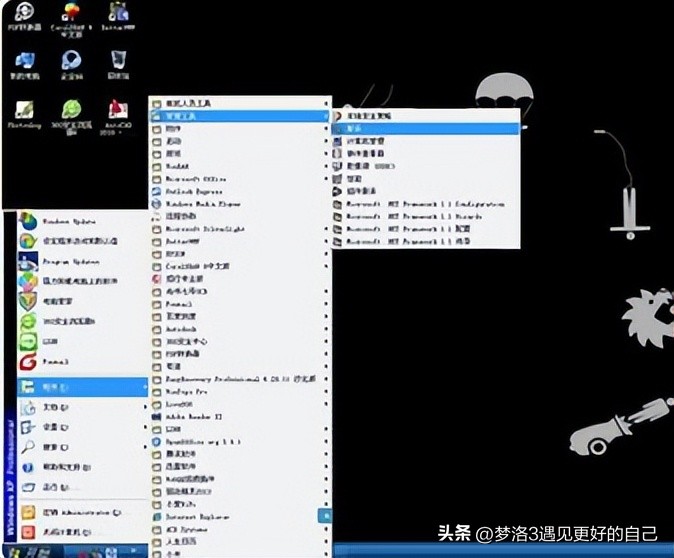Open Search item in Start menu
This screenshot has width=674, height=558.
pos(82,447)
